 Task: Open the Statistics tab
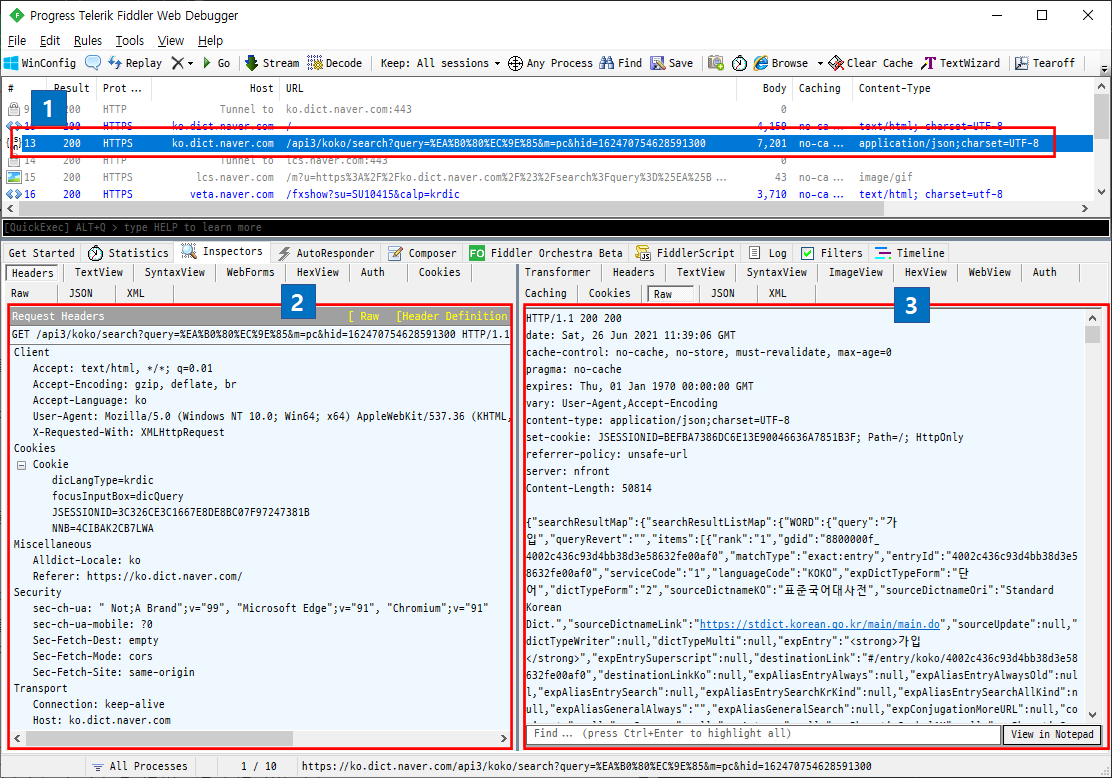(x=128, y=253)
